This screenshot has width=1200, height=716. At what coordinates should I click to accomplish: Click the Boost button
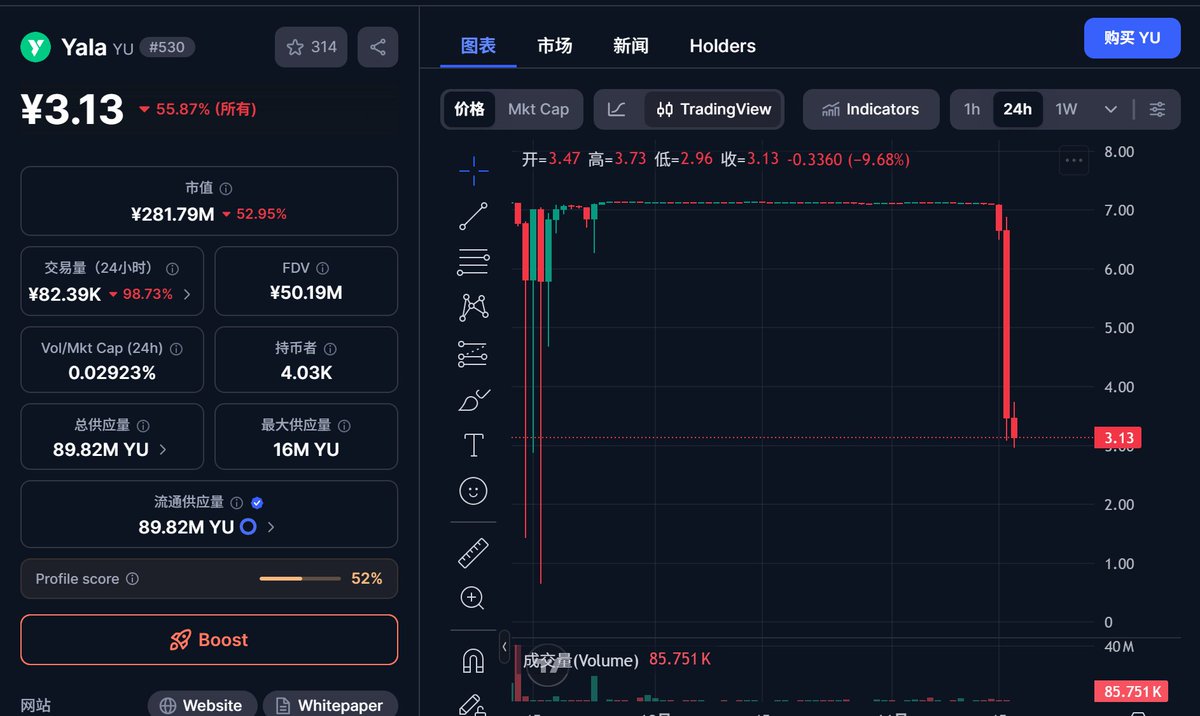point(209,640)
